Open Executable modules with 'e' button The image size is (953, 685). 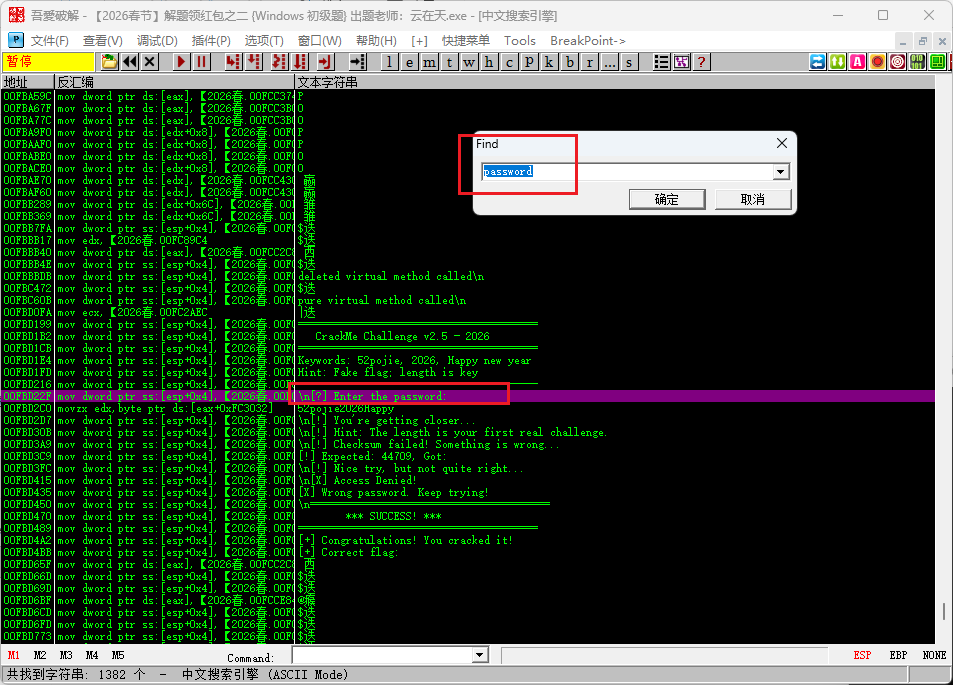(410, 62)
